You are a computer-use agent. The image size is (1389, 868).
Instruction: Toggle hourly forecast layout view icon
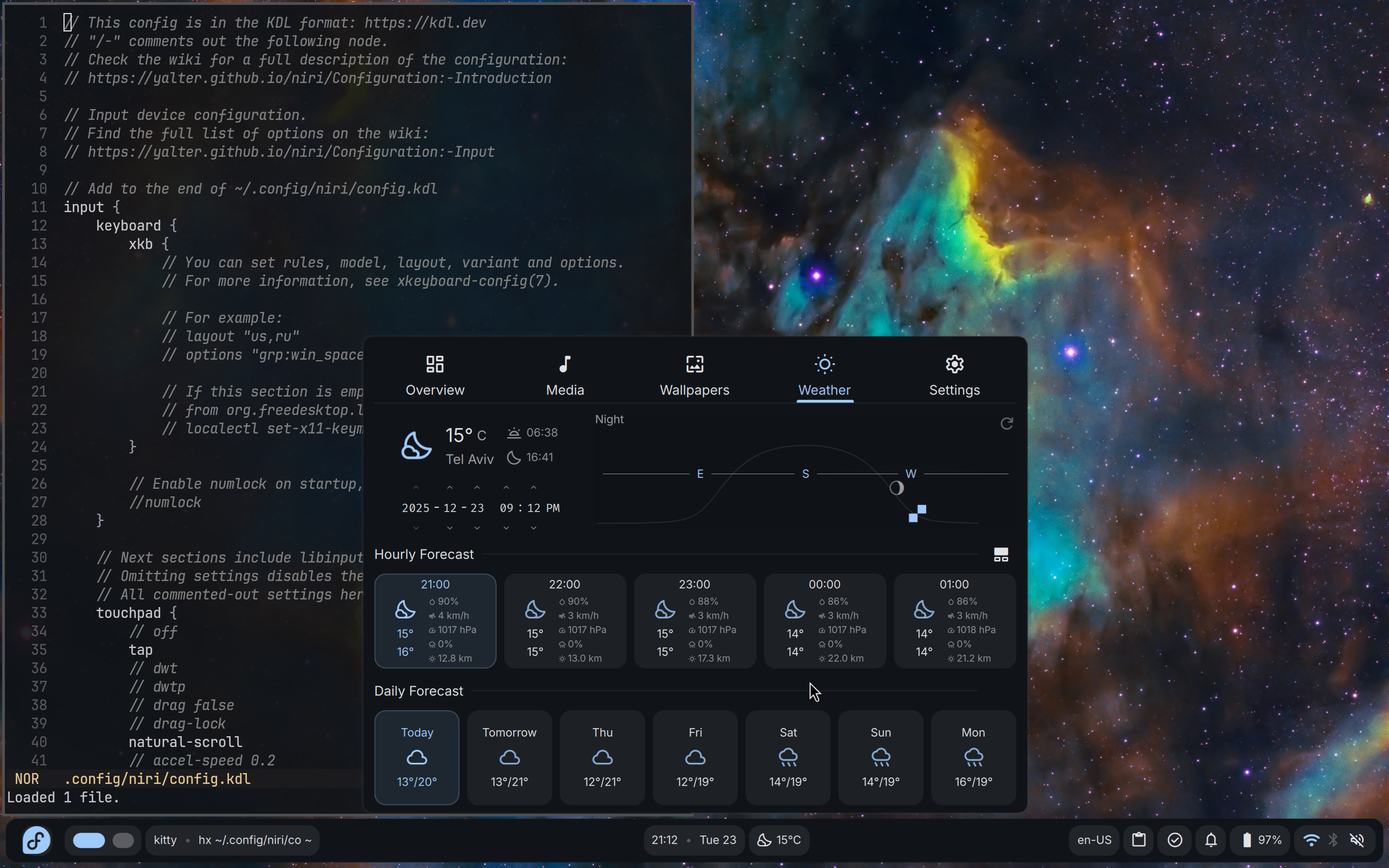(x=1001, y=554)
